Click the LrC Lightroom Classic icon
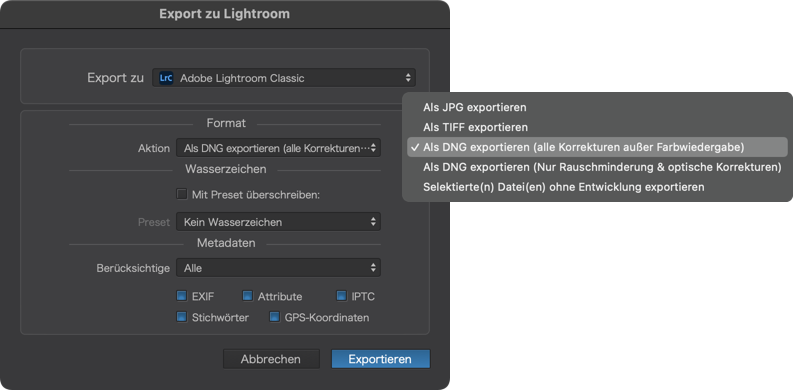The image size is (793, 390). 165,78
